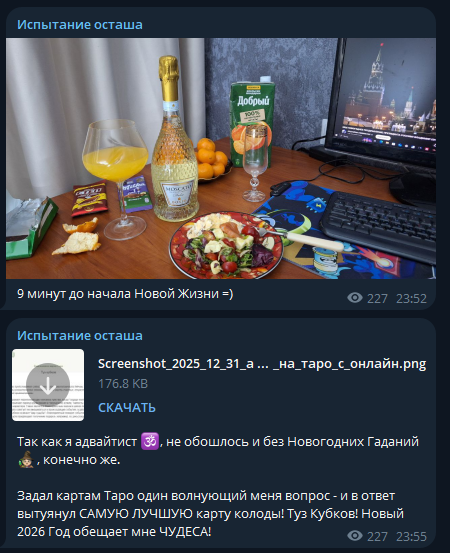The width and height of the screenshot is (450, 553).
Task: Click the 227 view count on file post
Action: pos(377,536)
